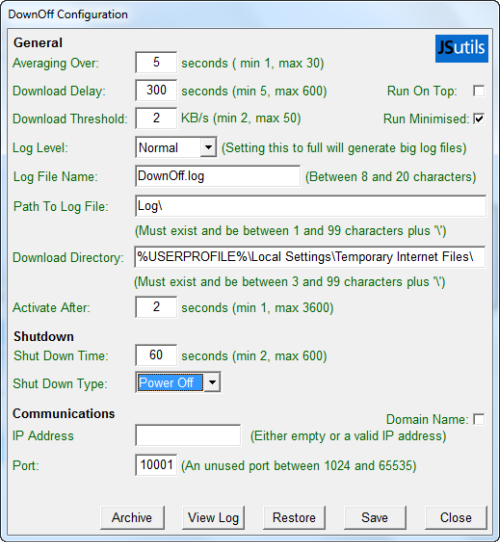
Task: Focus the Path To Log File field
Action: coord(310,206)
